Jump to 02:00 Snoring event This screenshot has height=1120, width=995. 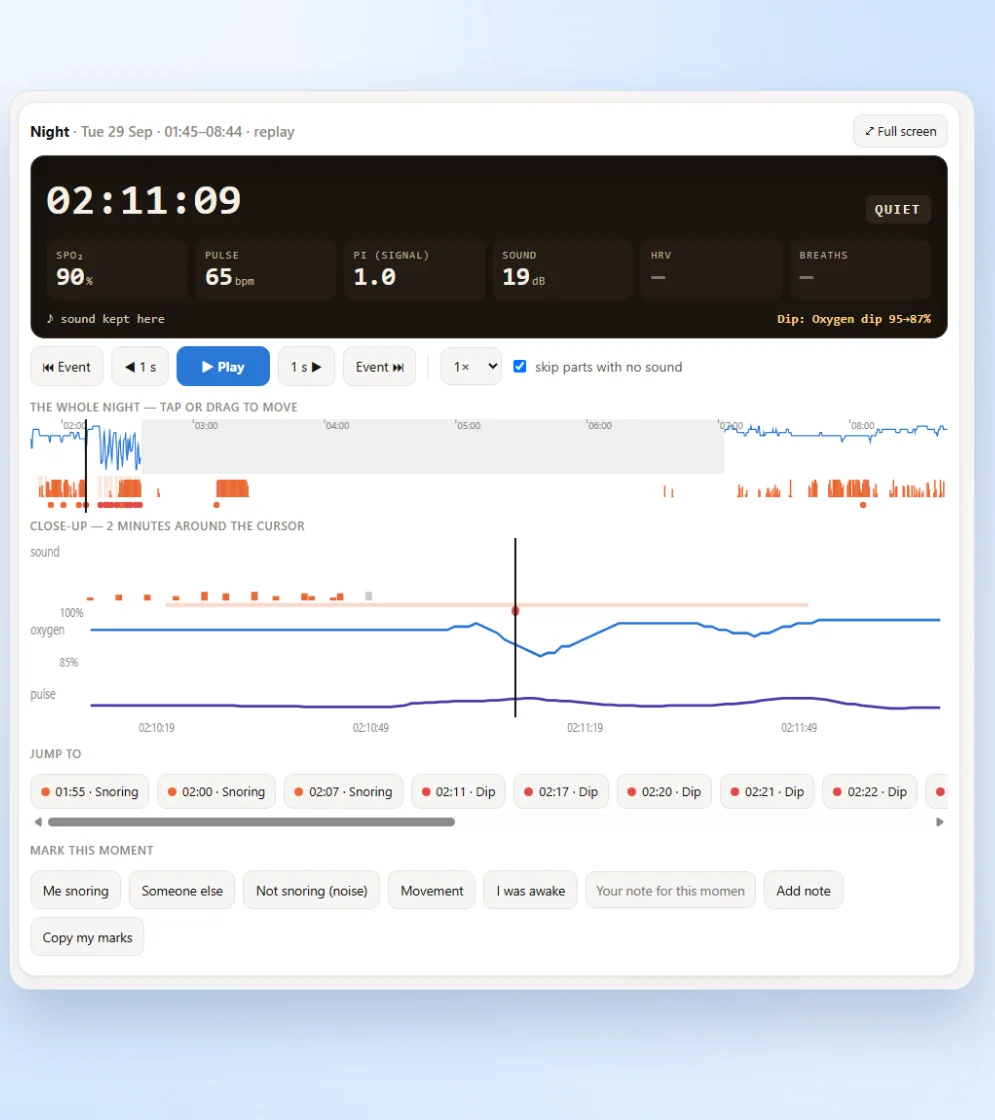pos(216,791)
